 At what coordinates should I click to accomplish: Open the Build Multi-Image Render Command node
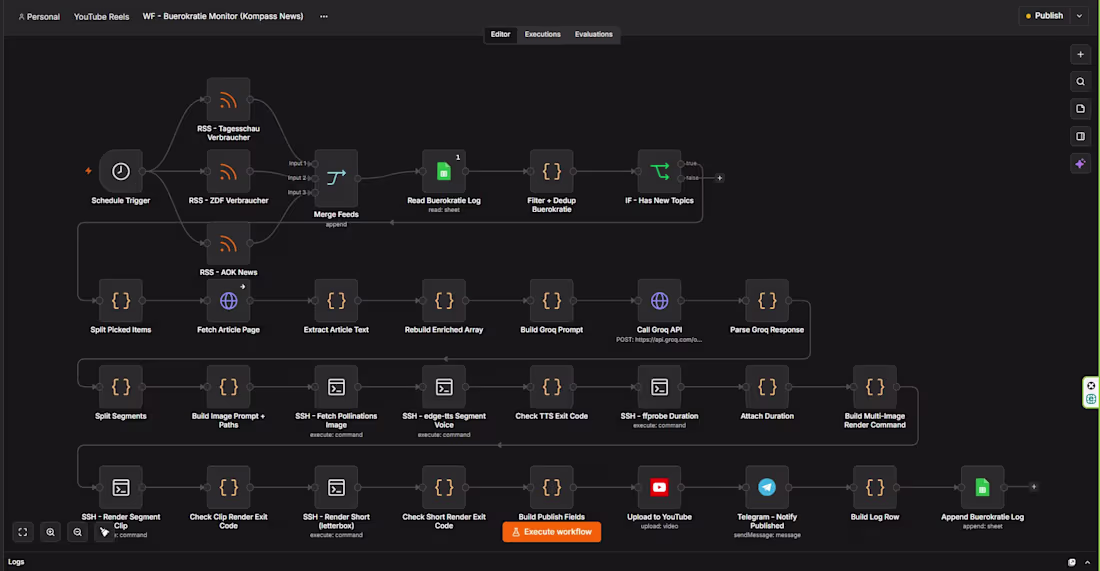tap(875, 387)
